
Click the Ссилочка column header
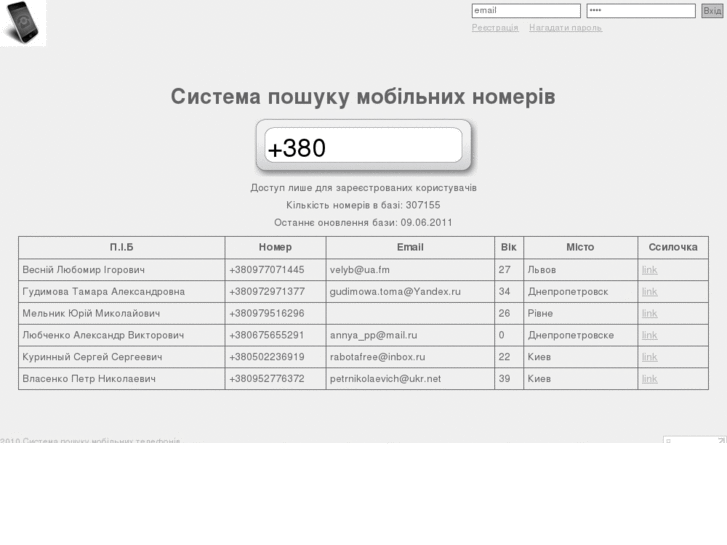pyautogui.click(x=673, y=247)
